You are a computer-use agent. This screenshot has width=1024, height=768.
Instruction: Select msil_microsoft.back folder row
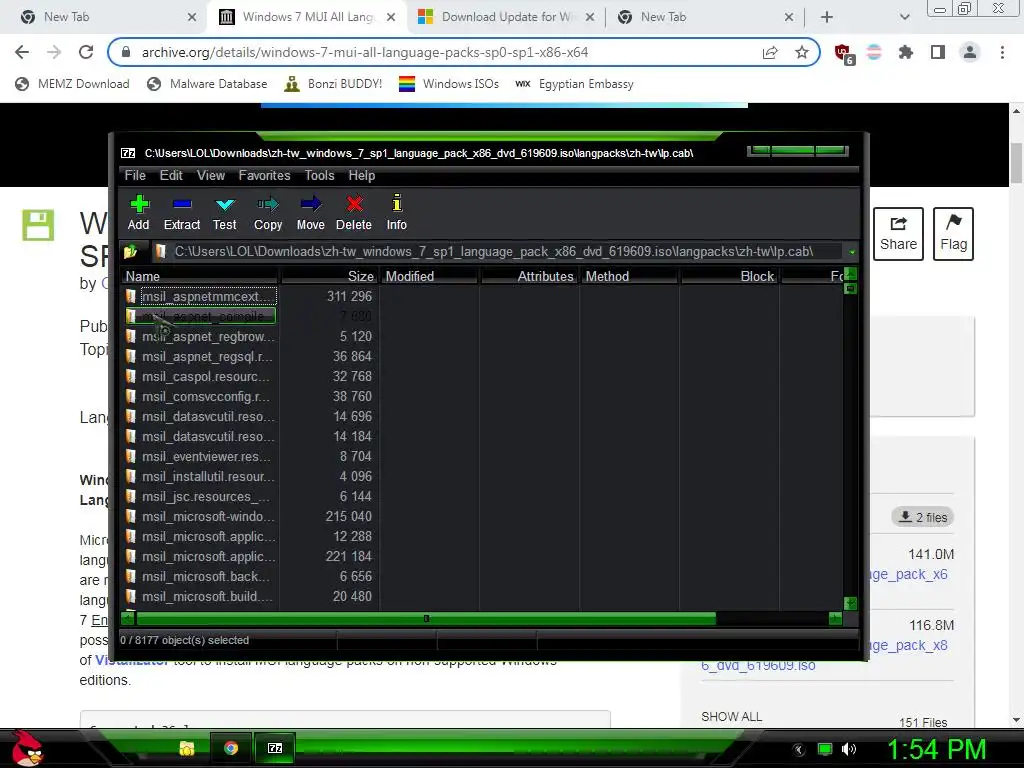pos(201,577)
